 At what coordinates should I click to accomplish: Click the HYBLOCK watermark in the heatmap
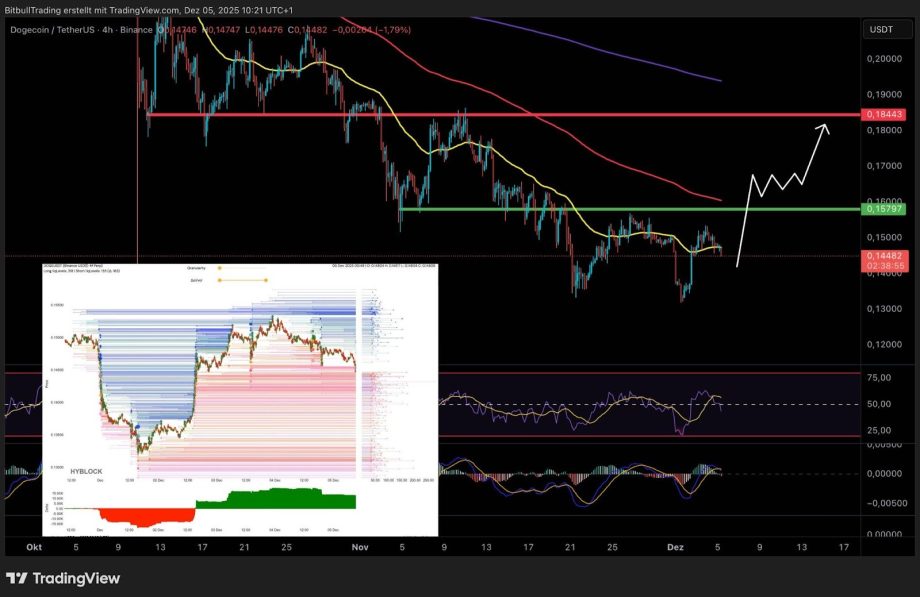click(84, 470)
